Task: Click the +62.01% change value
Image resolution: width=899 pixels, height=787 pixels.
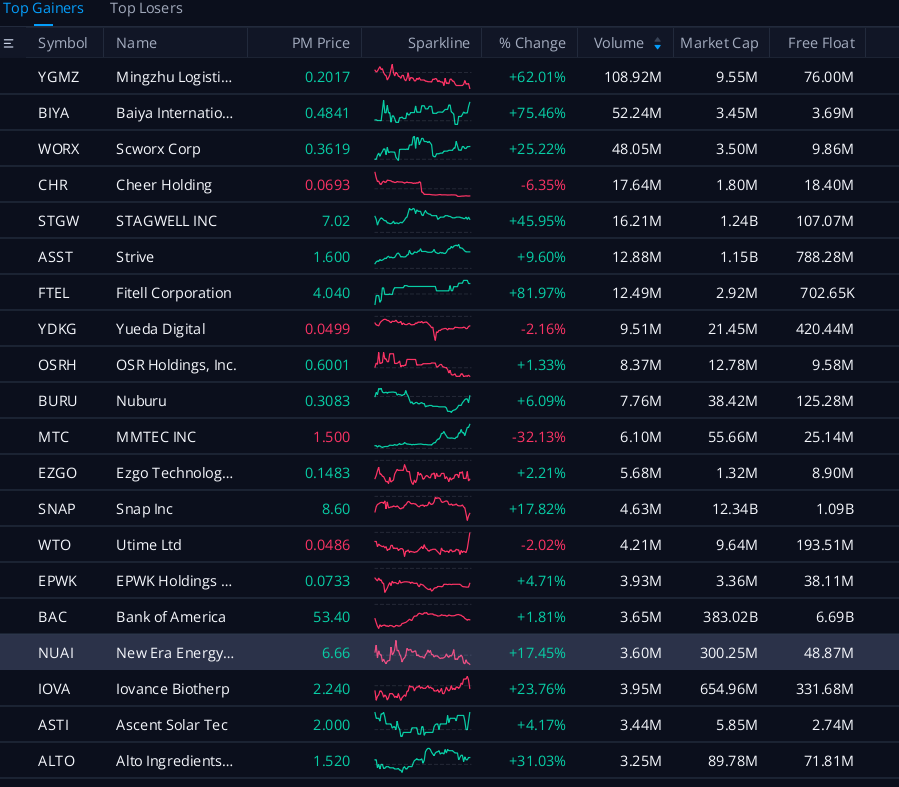Action: click(537, 77)
